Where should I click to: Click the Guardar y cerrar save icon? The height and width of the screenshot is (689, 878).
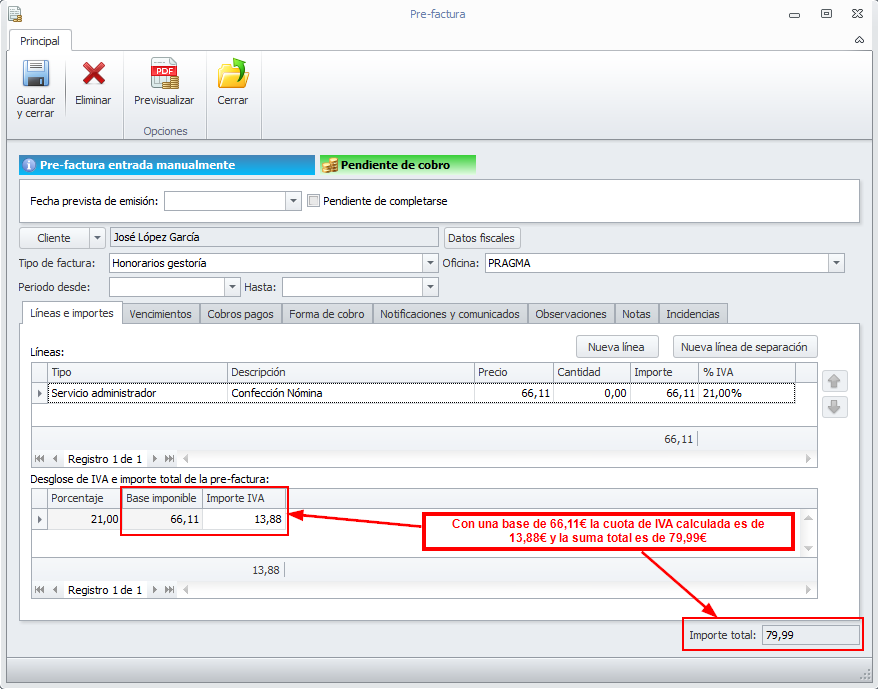(x=36, y=73)
